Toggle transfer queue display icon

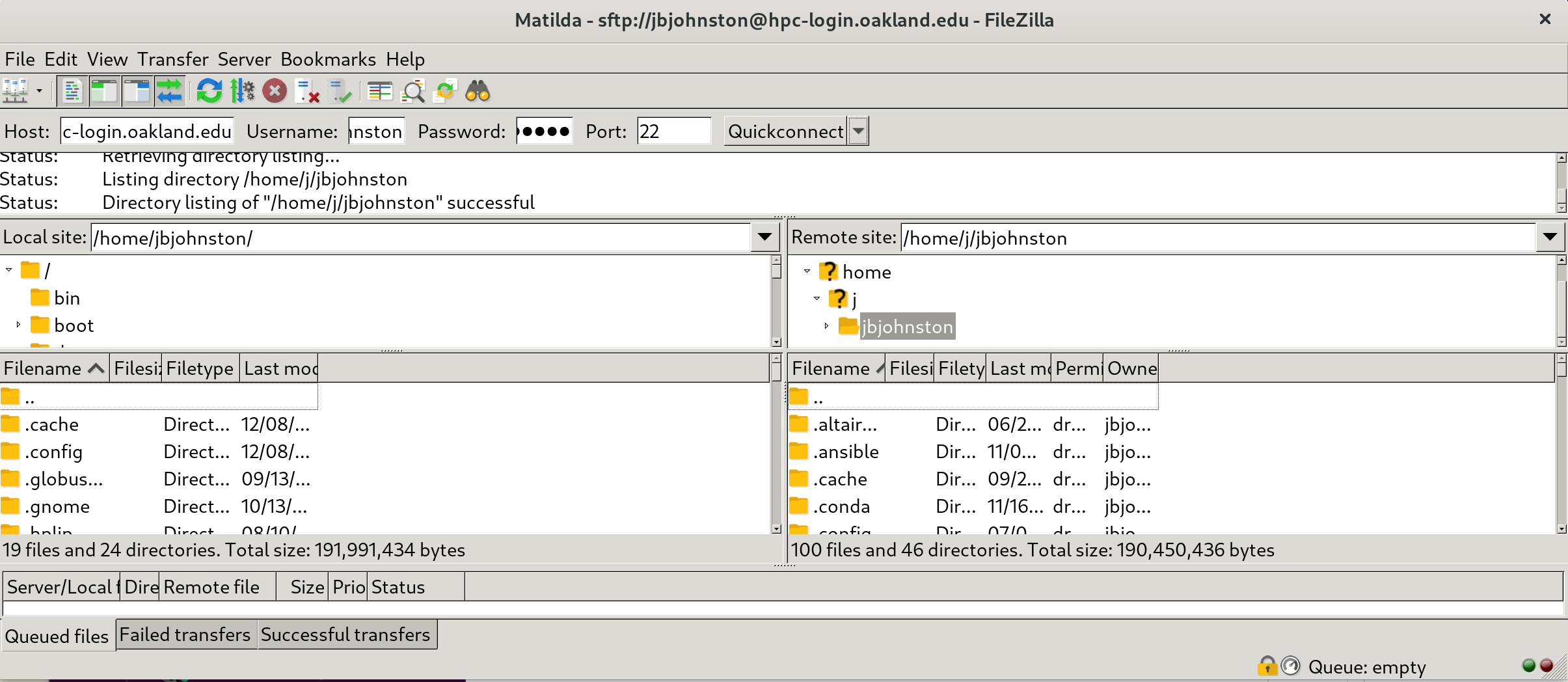pos(169,91)
